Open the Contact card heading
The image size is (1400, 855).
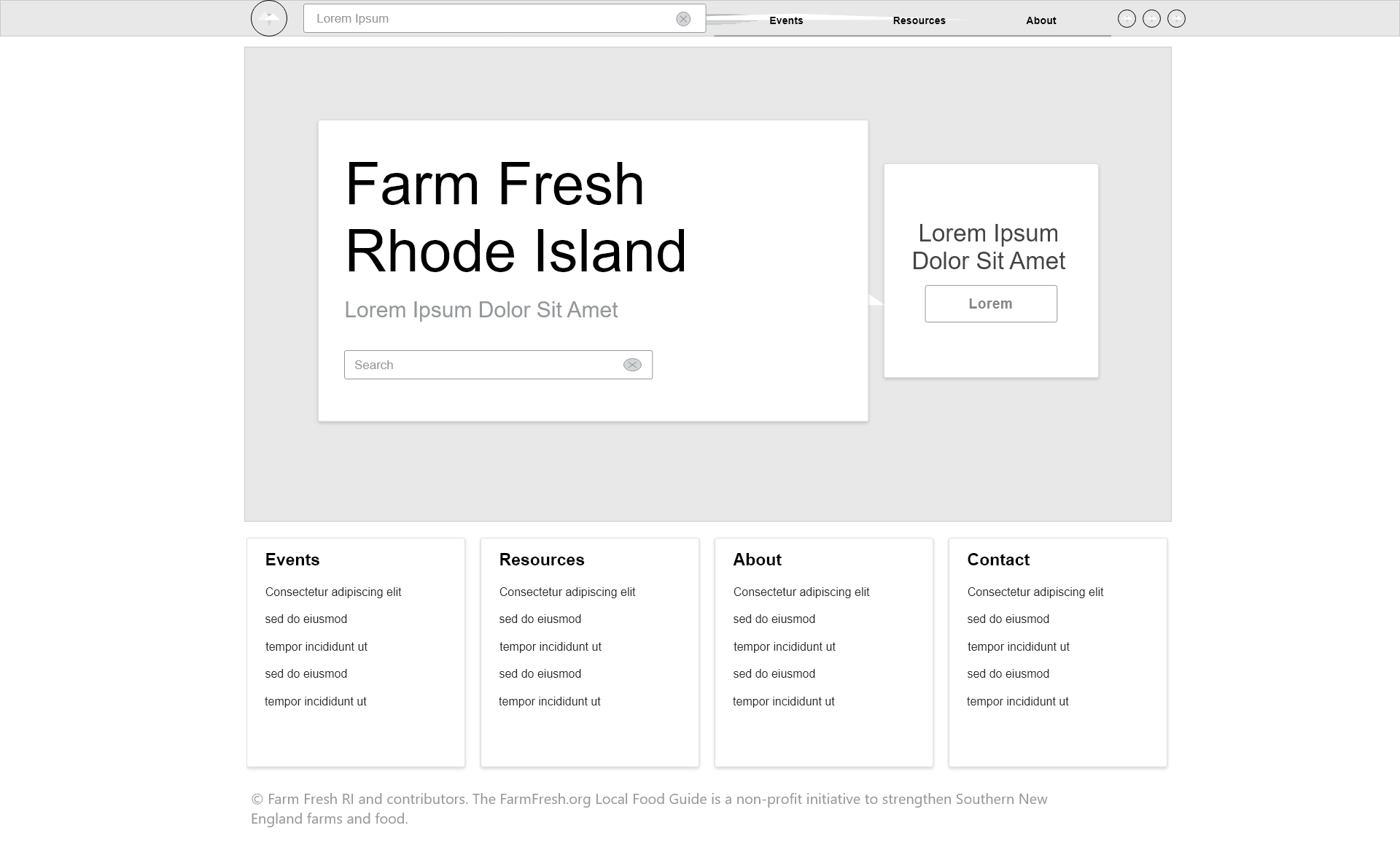pos(998,560)
